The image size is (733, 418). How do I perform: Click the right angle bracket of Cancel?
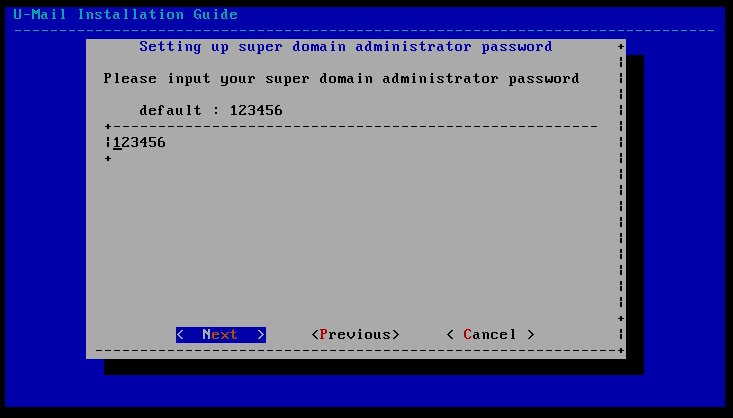pyautogui.click(x=531, y=335)
